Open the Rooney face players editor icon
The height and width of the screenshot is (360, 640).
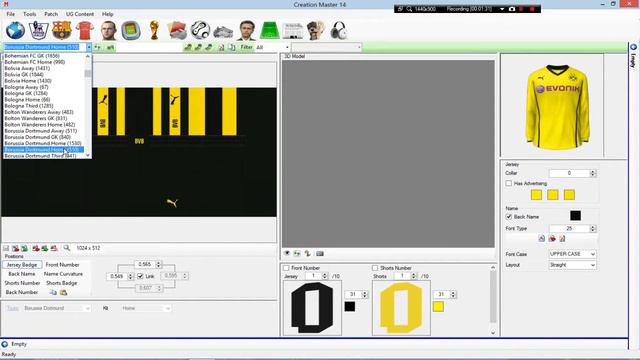click(x=108, y=30)
